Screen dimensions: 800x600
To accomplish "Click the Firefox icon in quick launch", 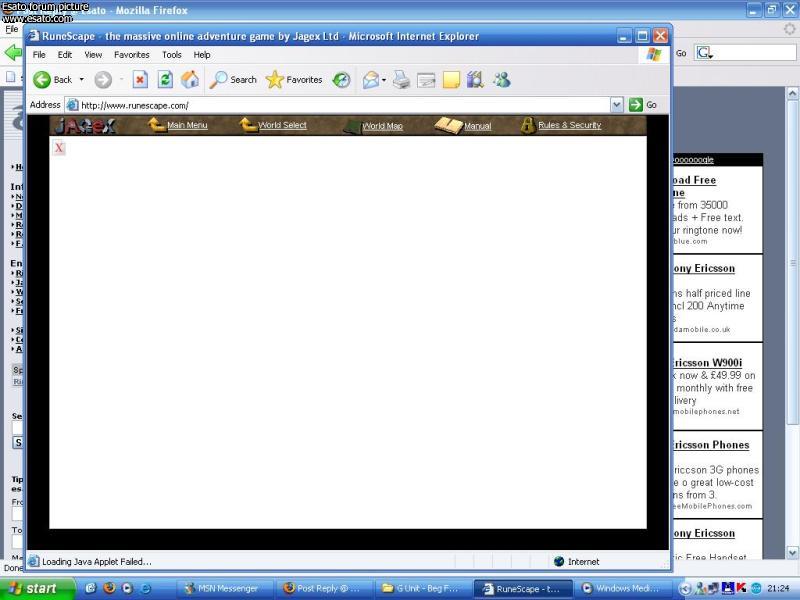I will (109, 588).
